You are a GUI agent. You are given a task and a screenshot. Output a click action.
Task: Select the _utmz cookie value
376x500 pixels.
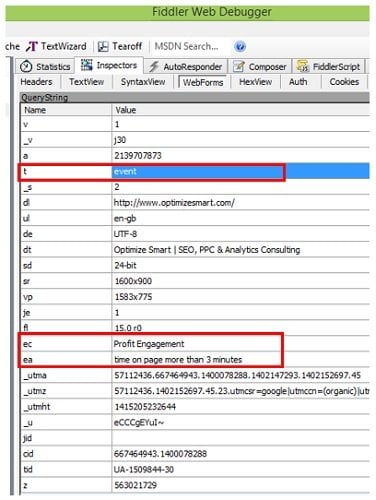click(x=241, y=391)
